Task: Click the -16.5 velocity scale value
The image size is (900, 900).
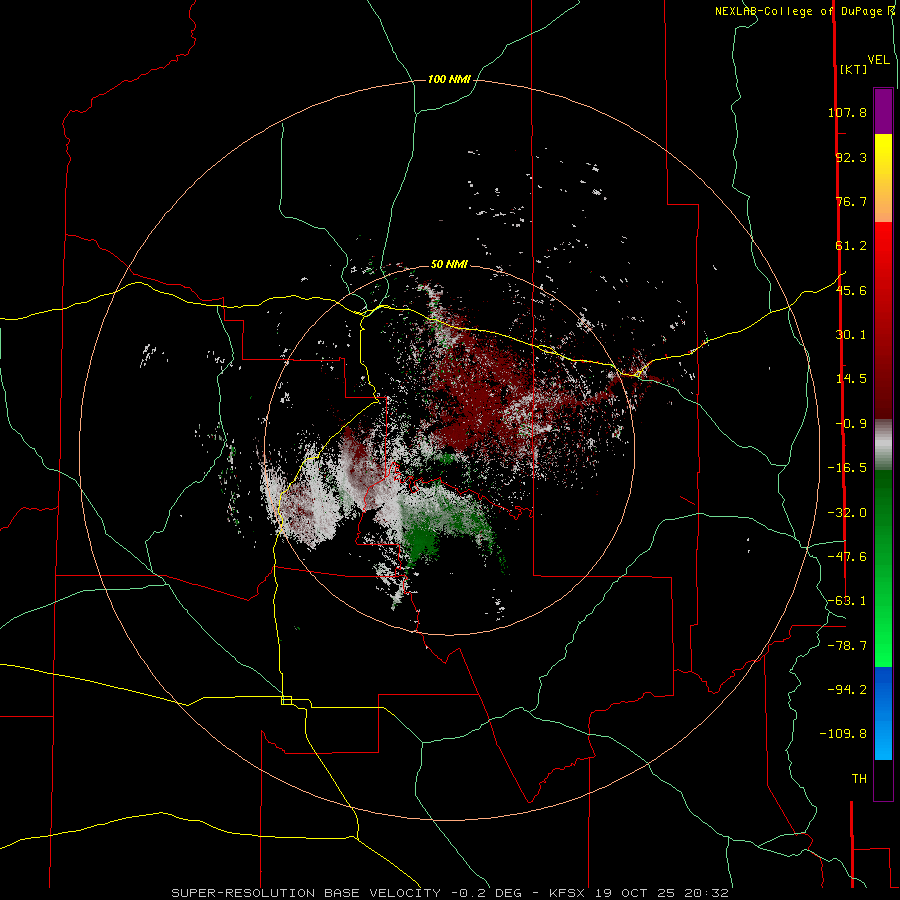Action: [x=847, y=468]
